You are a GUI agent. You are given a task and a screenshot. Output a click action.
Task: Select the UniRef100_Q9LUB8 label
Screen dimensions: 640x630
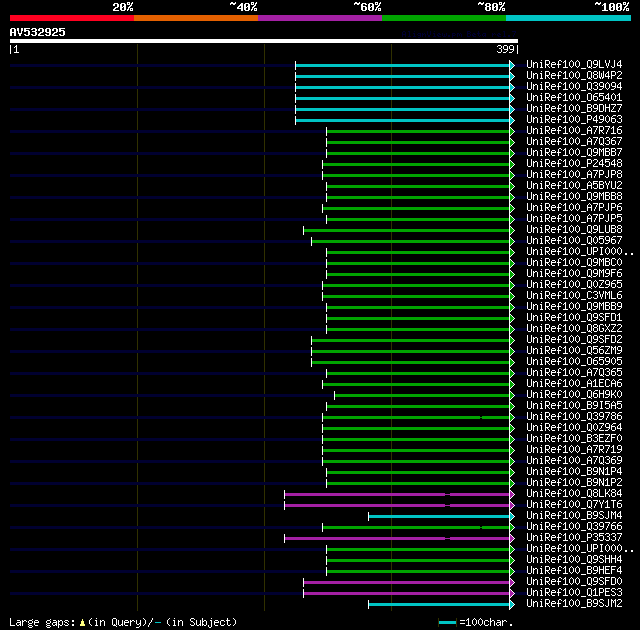click(x=574, y=230)
